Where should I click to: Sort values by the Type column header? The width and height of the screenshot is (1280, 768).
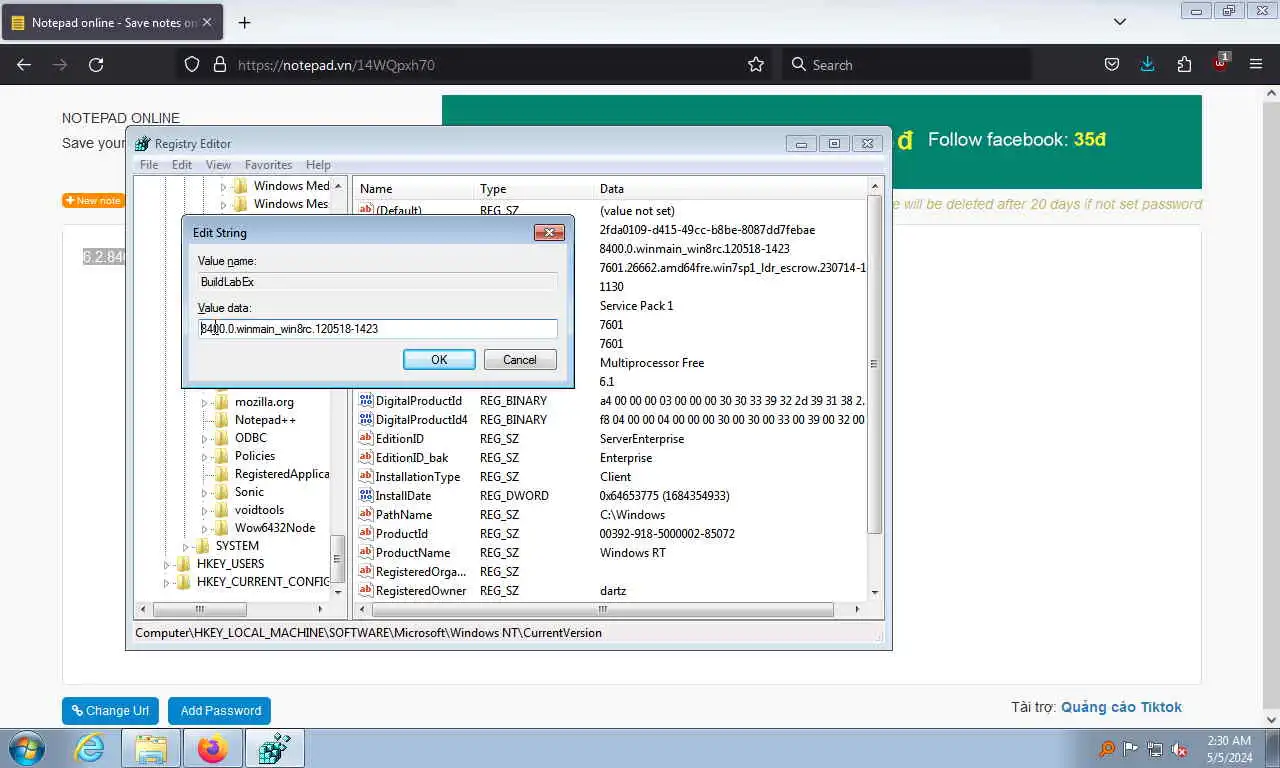[x=534, y=188]
